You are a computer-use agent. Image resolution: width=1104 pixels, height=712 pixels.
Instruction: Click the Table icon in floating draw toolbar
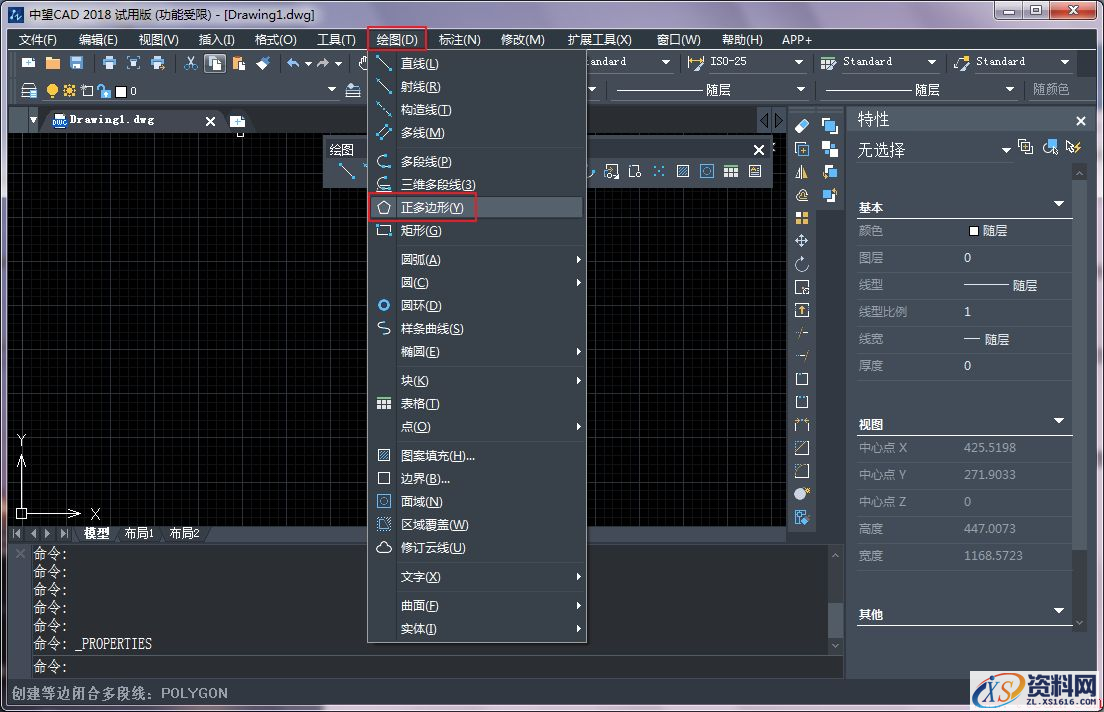pyautogui.click(x=731, y=172)
